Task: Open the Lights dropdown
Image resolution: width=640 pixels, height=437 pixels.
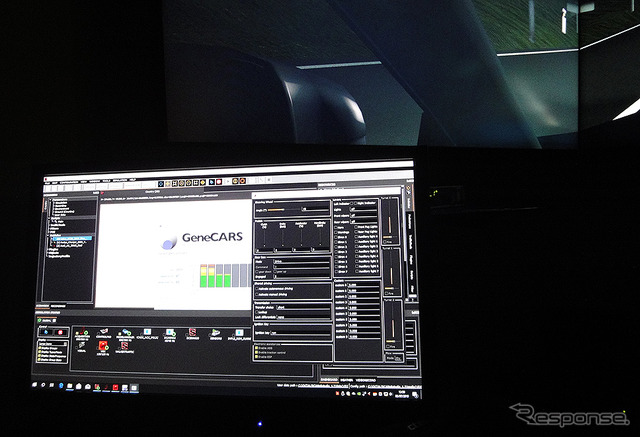Action: [x=364, y=209]
